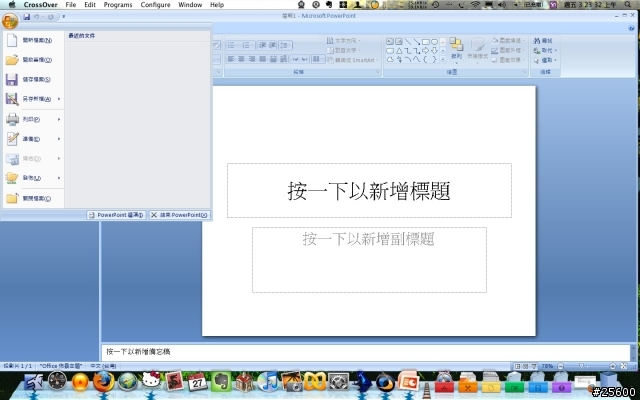Click the Help question mark icon
Viewport: 640px width, 400px height.
632,28
